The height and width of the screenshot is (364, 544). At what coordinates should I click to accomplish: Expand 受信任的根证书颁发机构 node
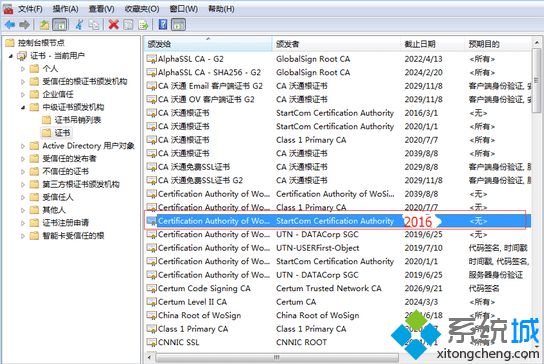click(x=23, y=82)
